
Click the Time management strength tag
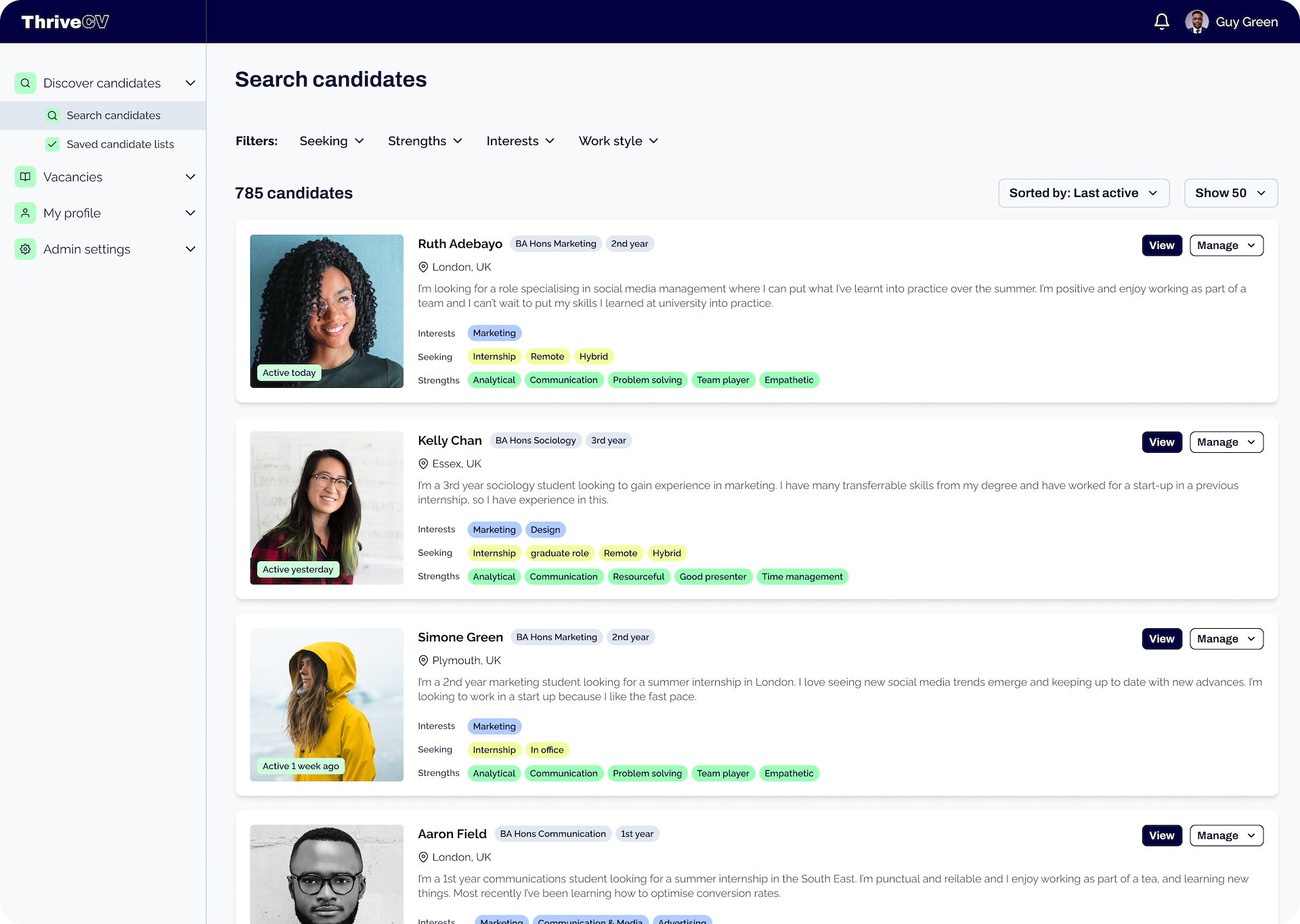[802, 577]
